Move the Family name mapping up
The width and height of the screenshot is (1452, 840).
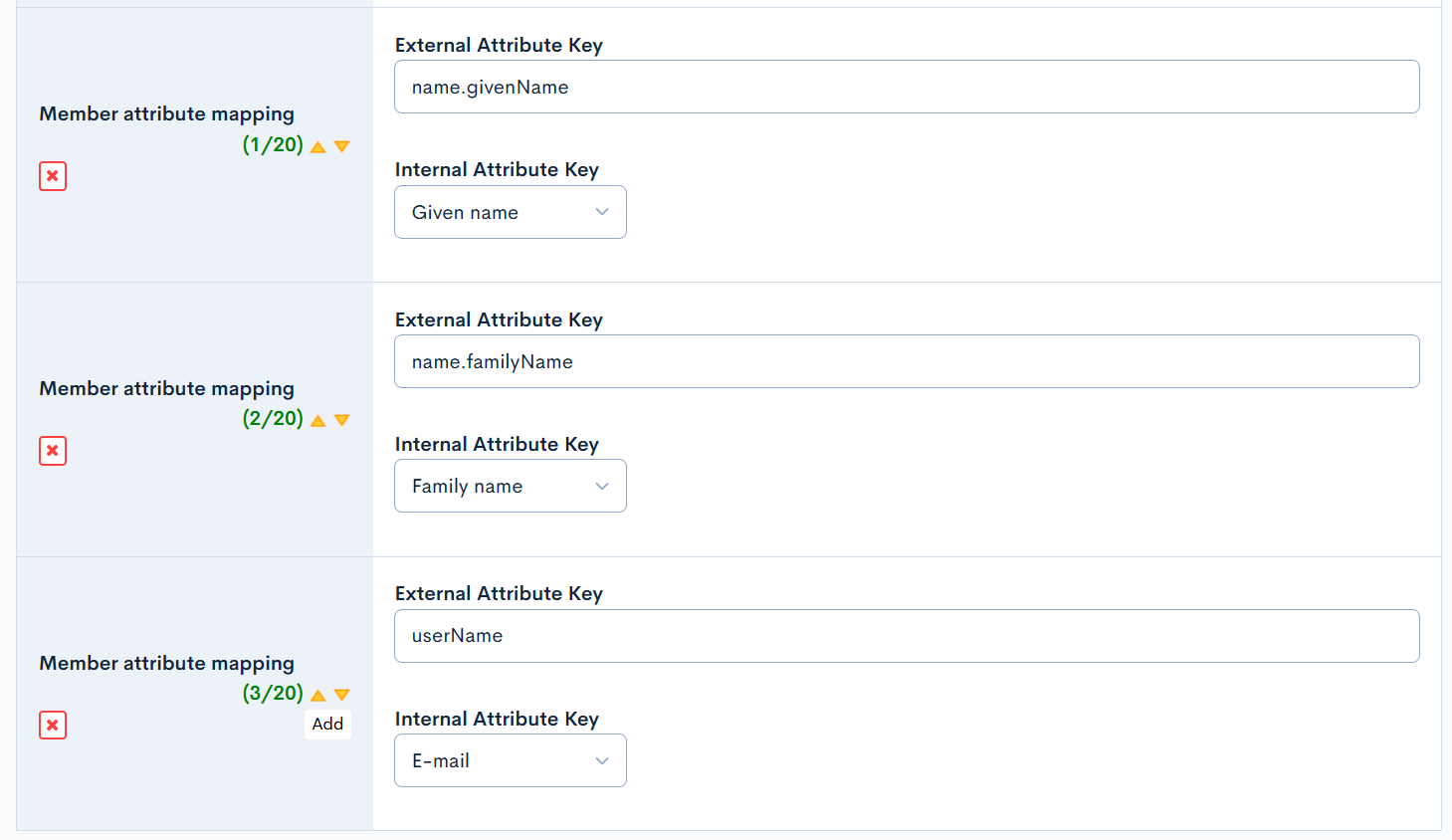316,419
